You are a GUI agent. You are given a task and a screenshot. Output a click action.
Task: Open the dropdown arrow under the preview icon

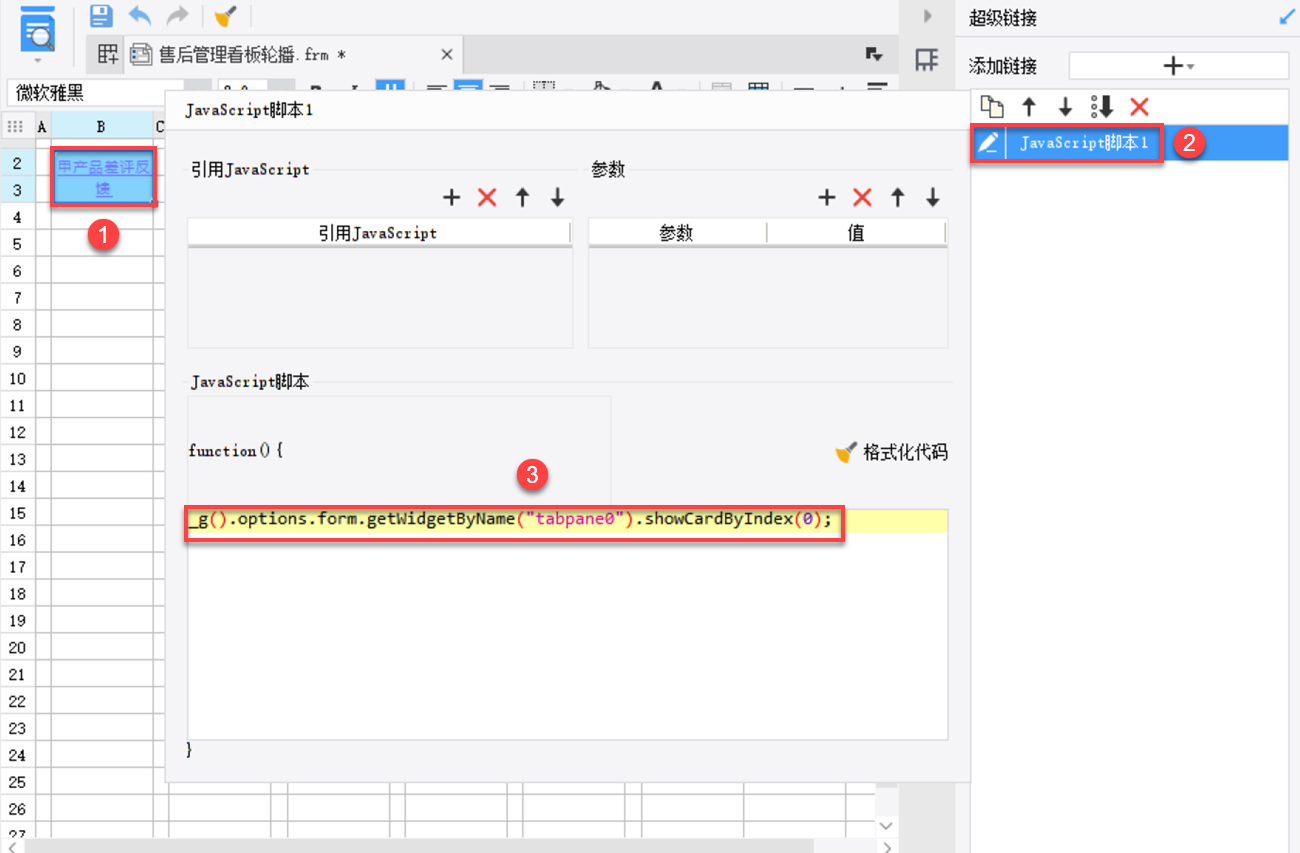click(x=38, y=60)
